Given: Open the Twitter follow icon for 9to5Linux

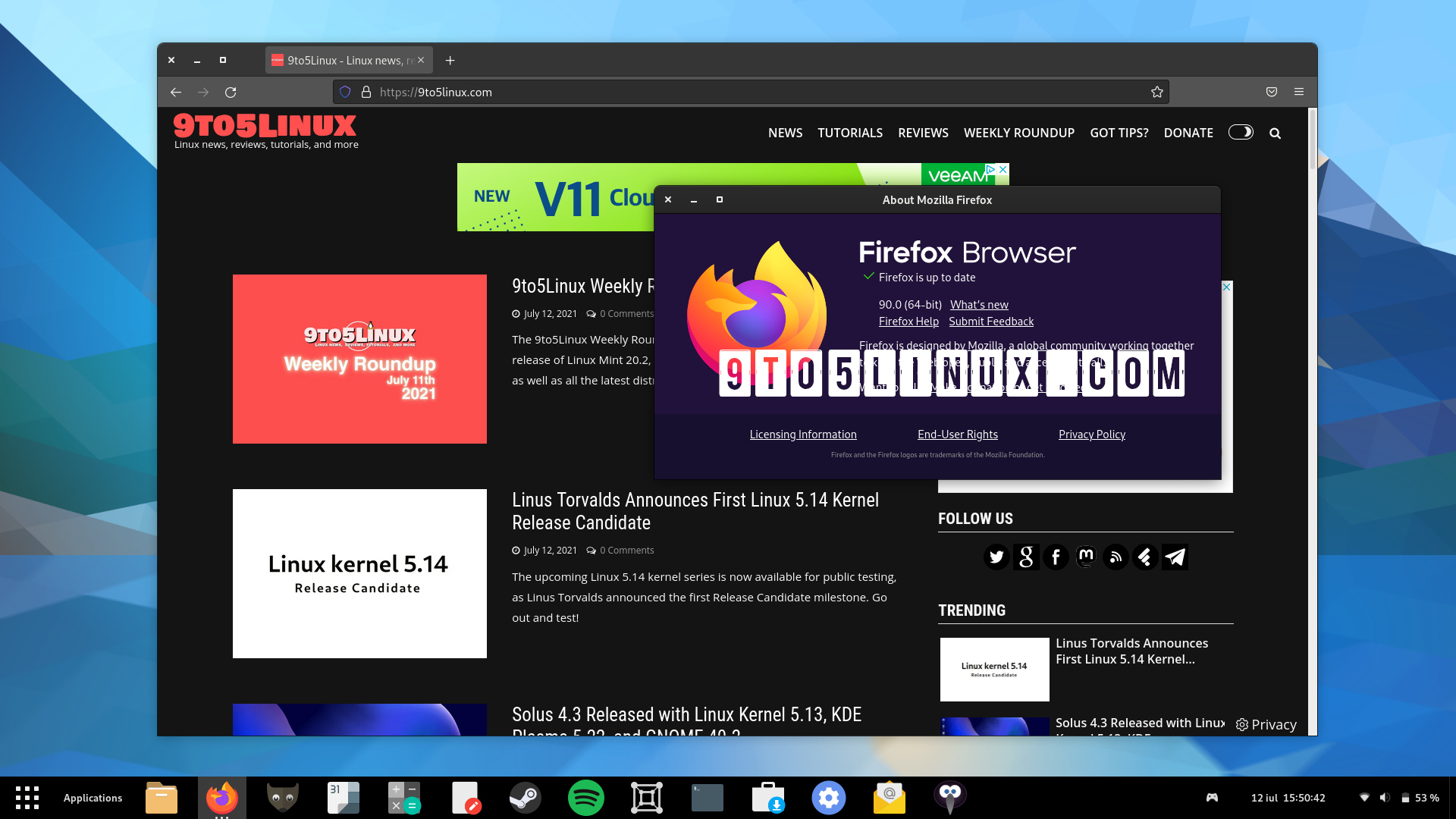Looking at the screenshot, I should coord(996,557).
